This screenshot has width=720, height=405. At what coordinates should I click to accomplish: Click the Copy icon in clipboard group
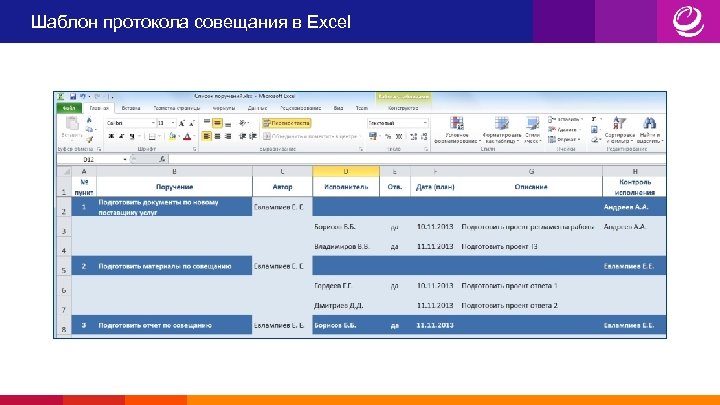click(90, 129)
